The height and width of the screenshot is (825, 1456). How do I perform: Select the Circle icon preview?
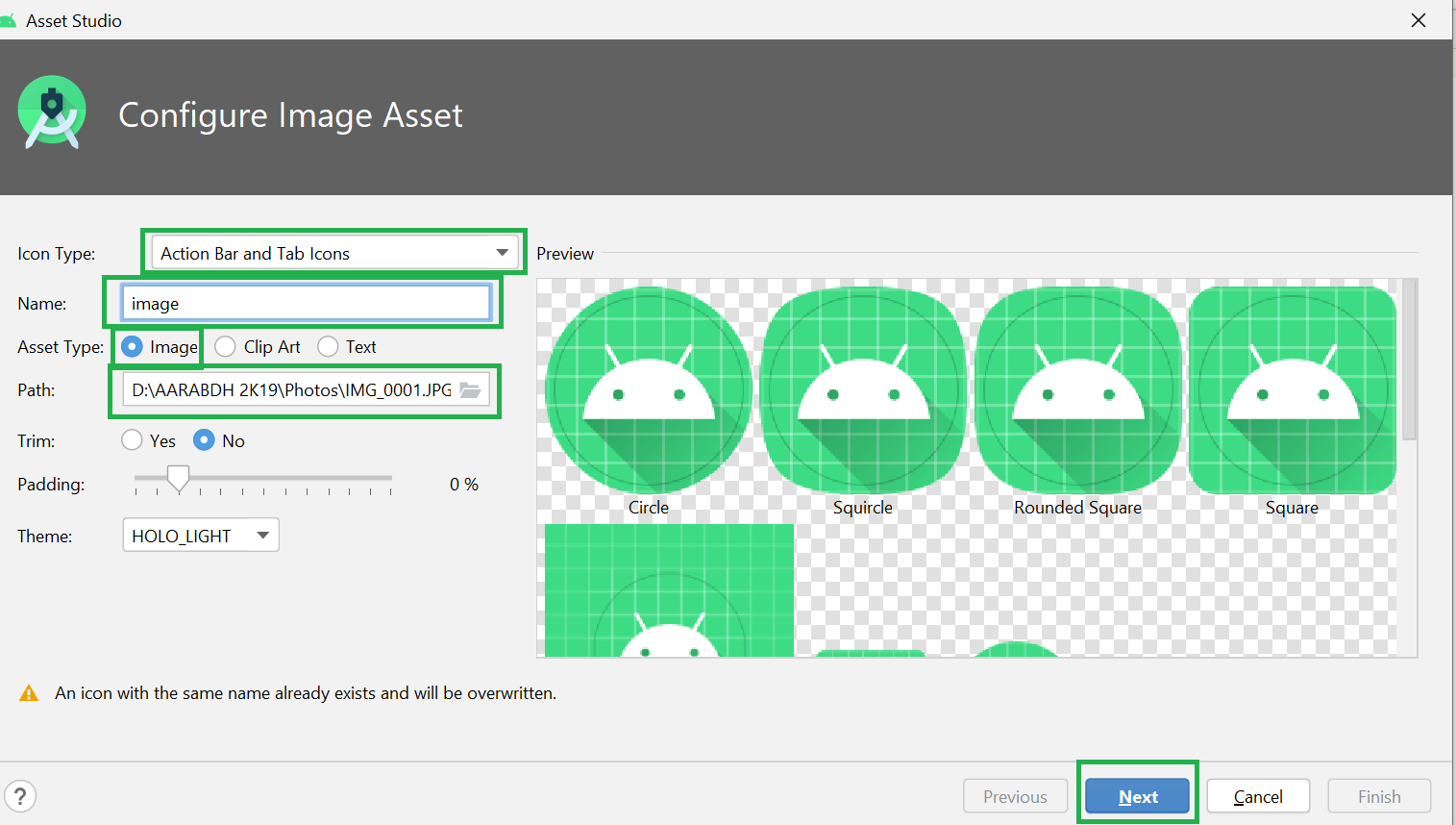tap(649, 390)
